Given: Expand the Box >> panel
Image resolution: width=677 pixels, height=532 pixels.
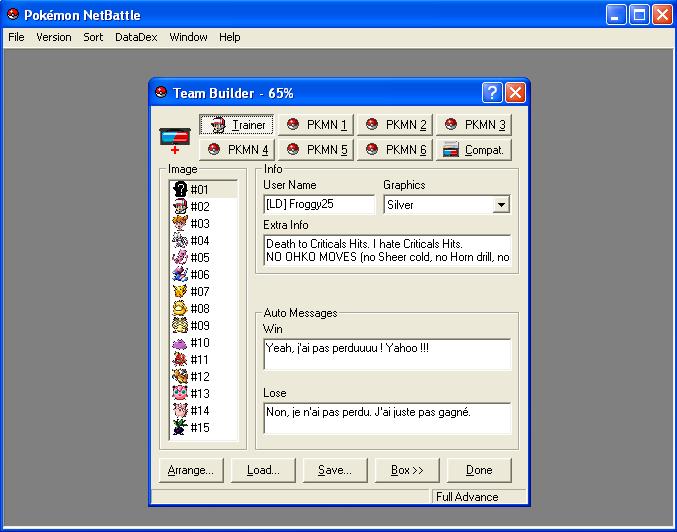Looking at the screenshot, I should 407,470.
